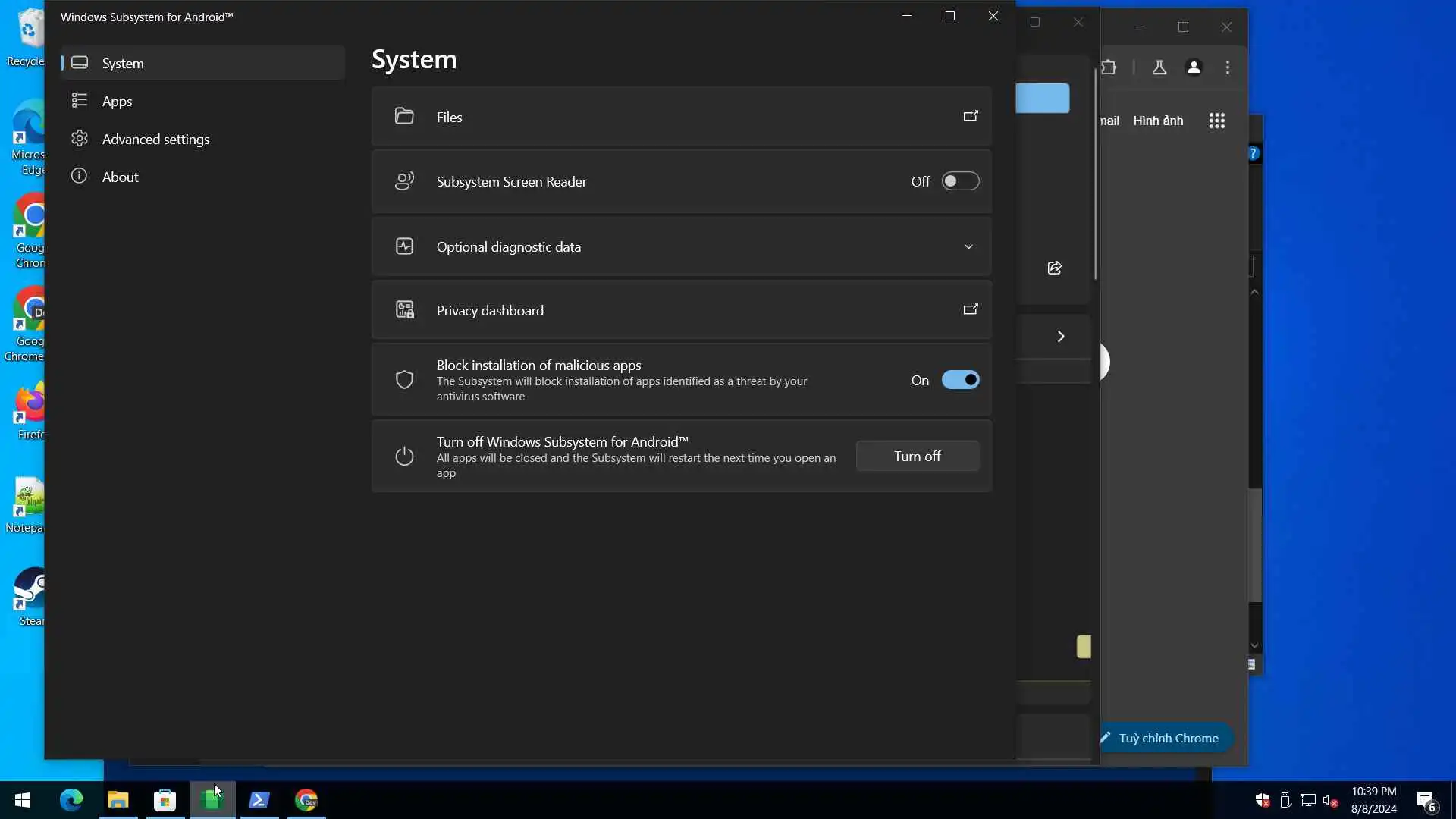Click right chevron arrow in background panel

[x=1060, y=336]
